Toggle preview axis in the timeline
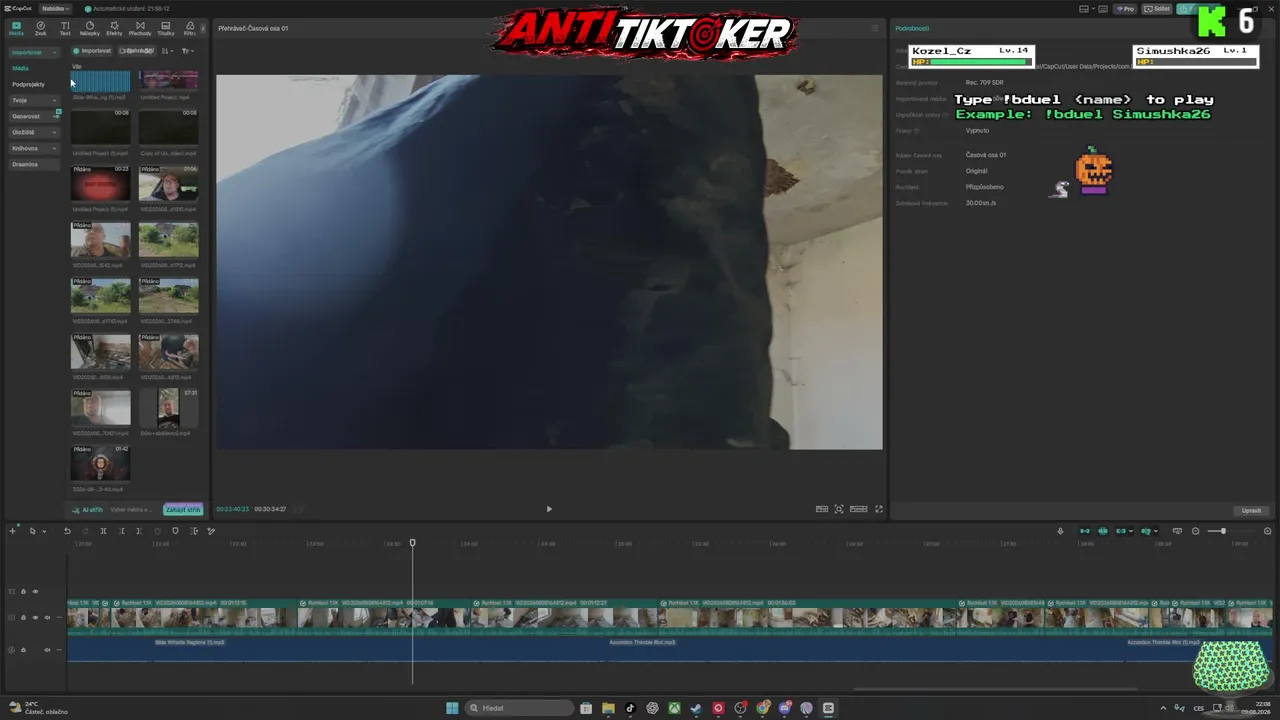 (1147, 531)
